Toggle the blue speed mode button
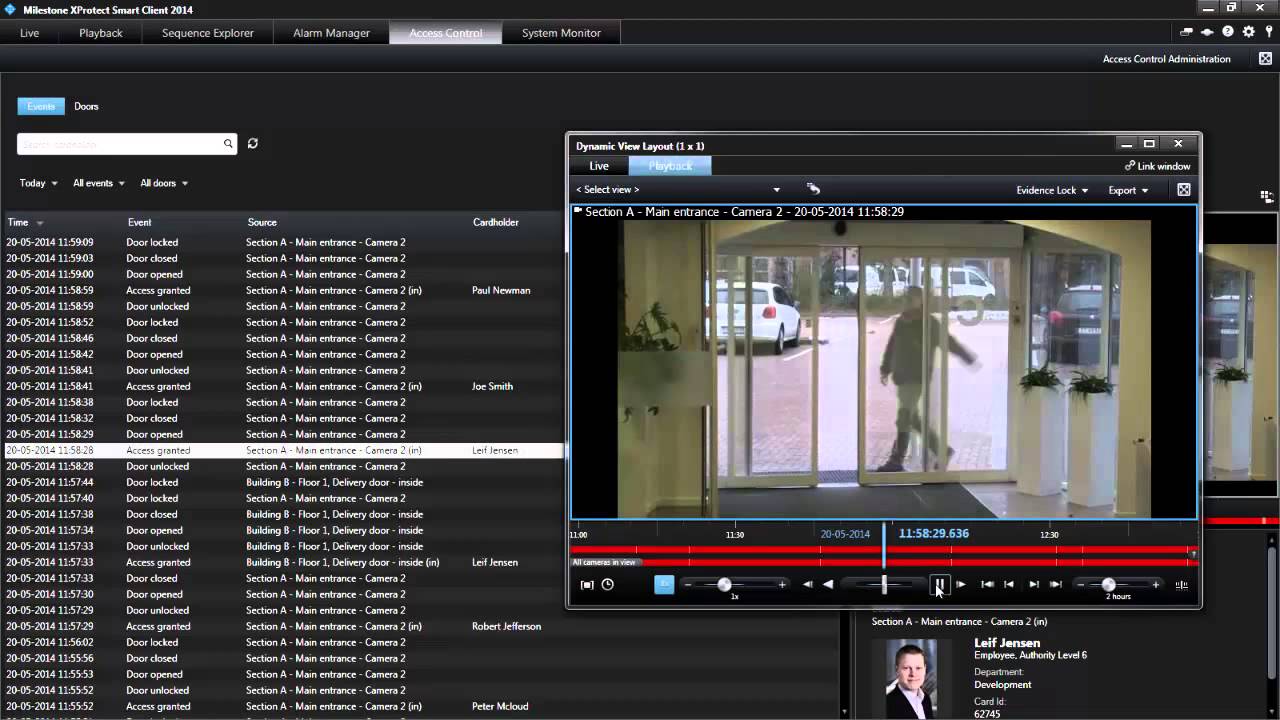Viewport: 1280px width, 720px height. coord(664,585)
